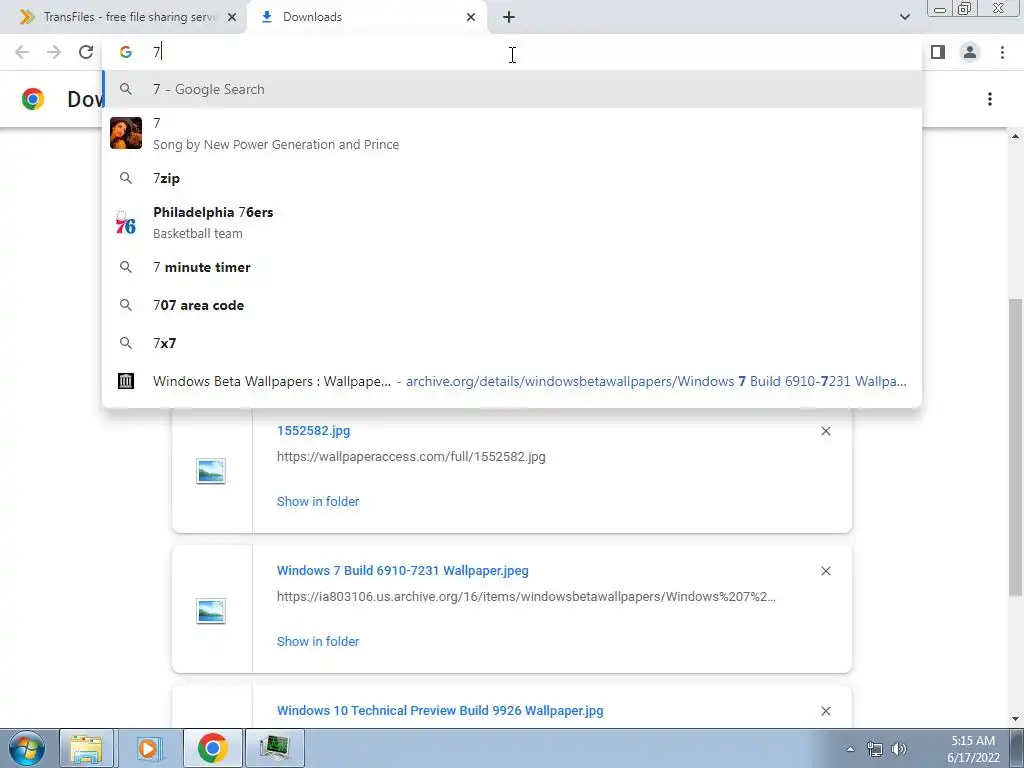The image size is (1024, 768).
Task: Select the '7x7' suggestion
Action: click(x=512, y=343)
